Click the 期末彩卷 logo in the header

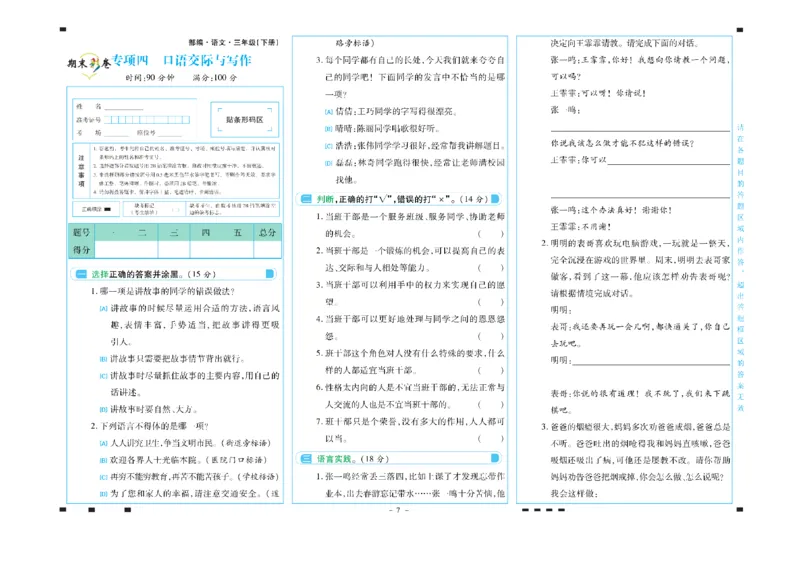88,64
